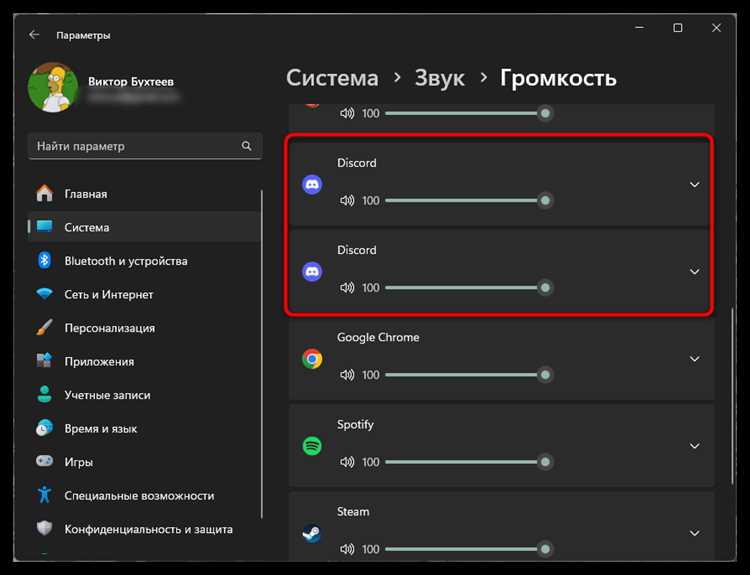Mute the topmost partially visible app's speaker
The height and width of the screenshot is (575, 750).
click(347, 113)
